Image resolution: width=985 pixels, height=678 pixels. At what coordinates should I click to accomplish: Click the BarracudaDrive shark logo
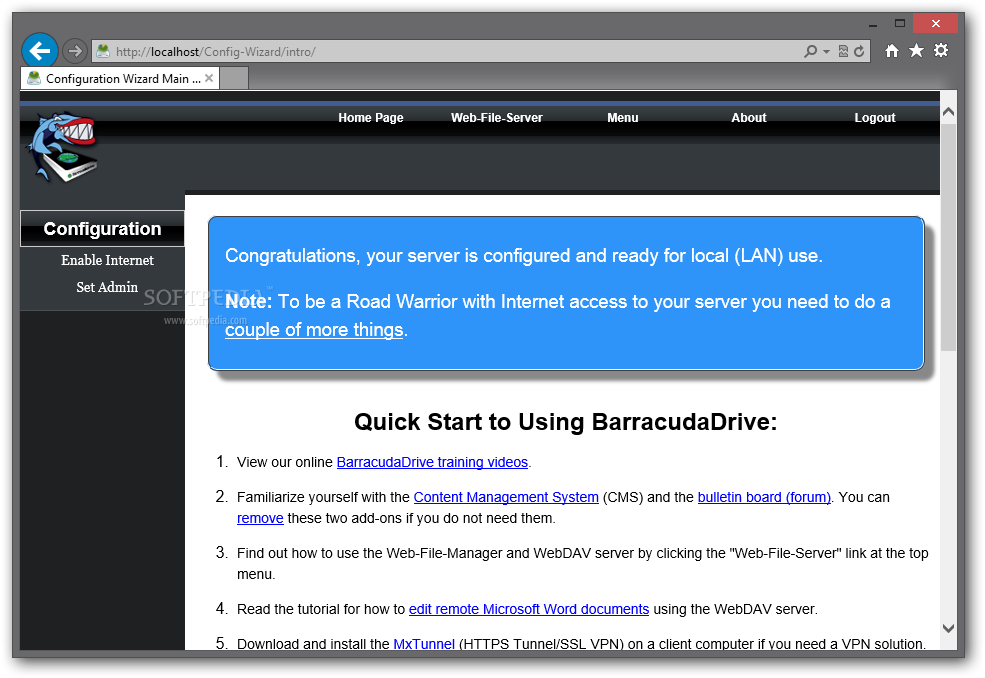tap(62, 148)
